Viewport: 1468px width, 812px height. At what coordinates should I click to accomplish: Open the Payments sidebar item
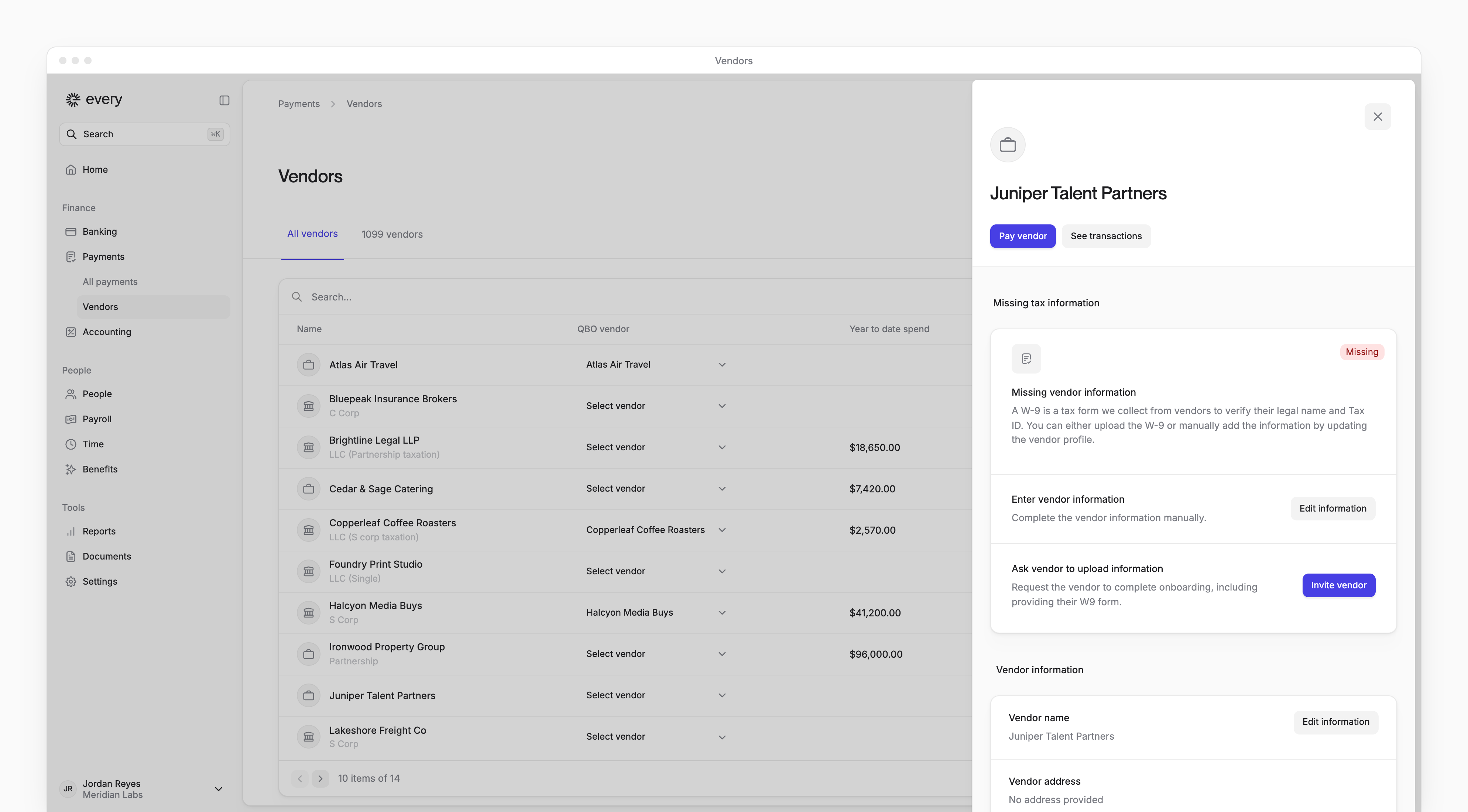(x=145, y=257)
